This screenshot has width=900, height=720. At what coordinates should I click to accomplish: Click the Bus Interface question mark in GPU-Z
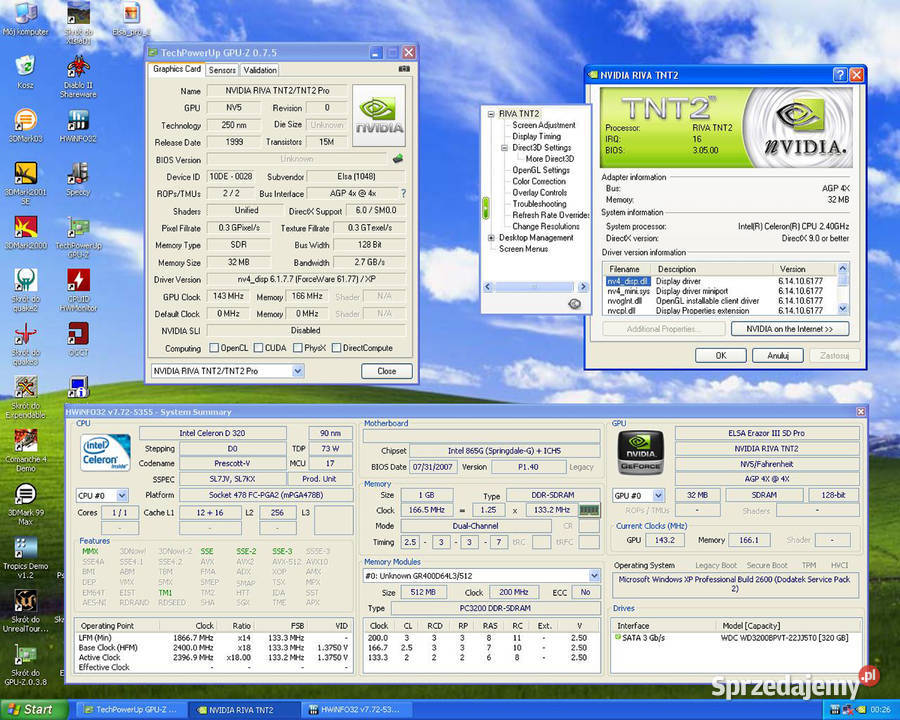403,193
